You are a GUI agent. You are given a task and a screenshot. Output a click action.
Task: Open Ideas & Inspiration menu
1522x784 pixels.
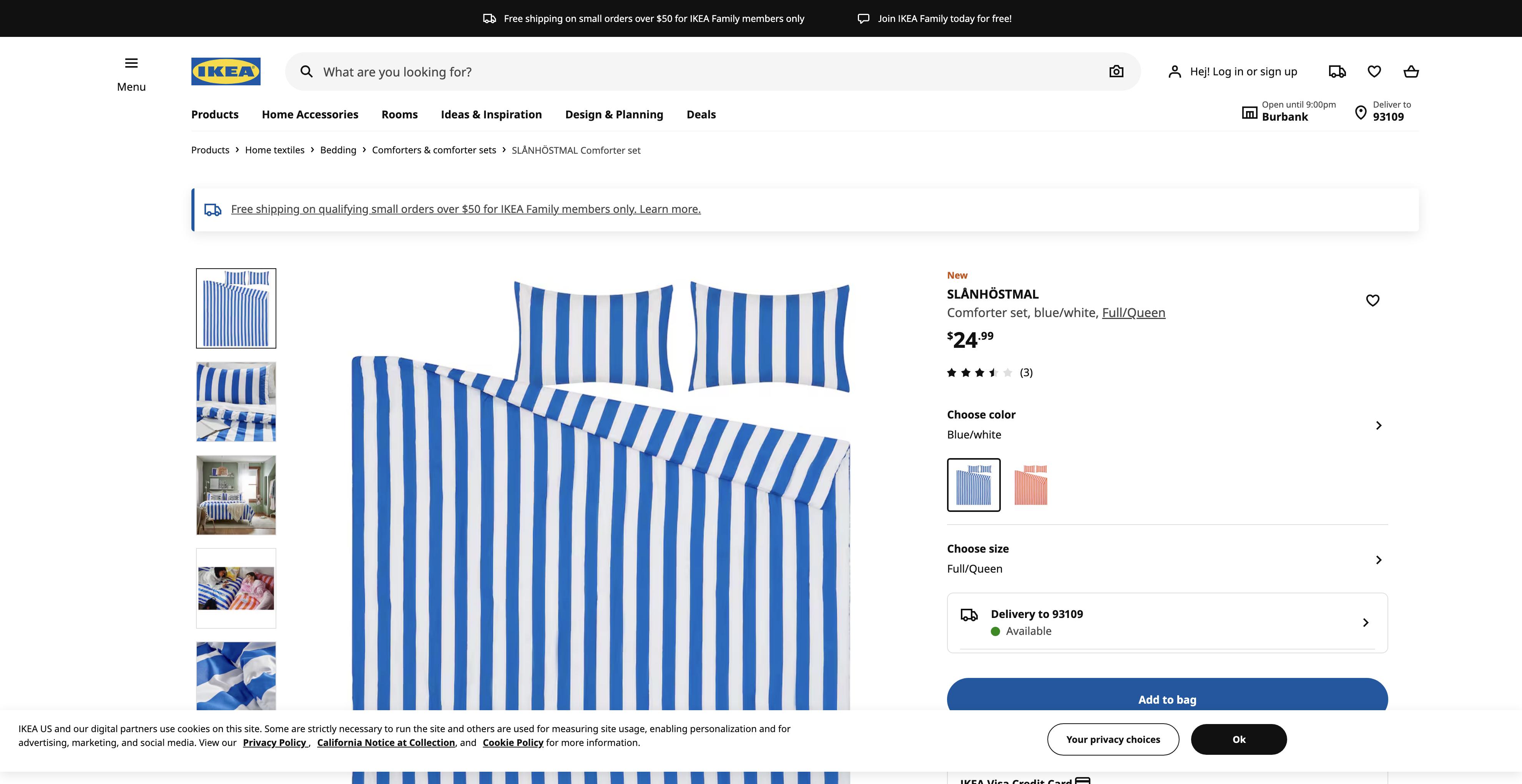[491, 114]
